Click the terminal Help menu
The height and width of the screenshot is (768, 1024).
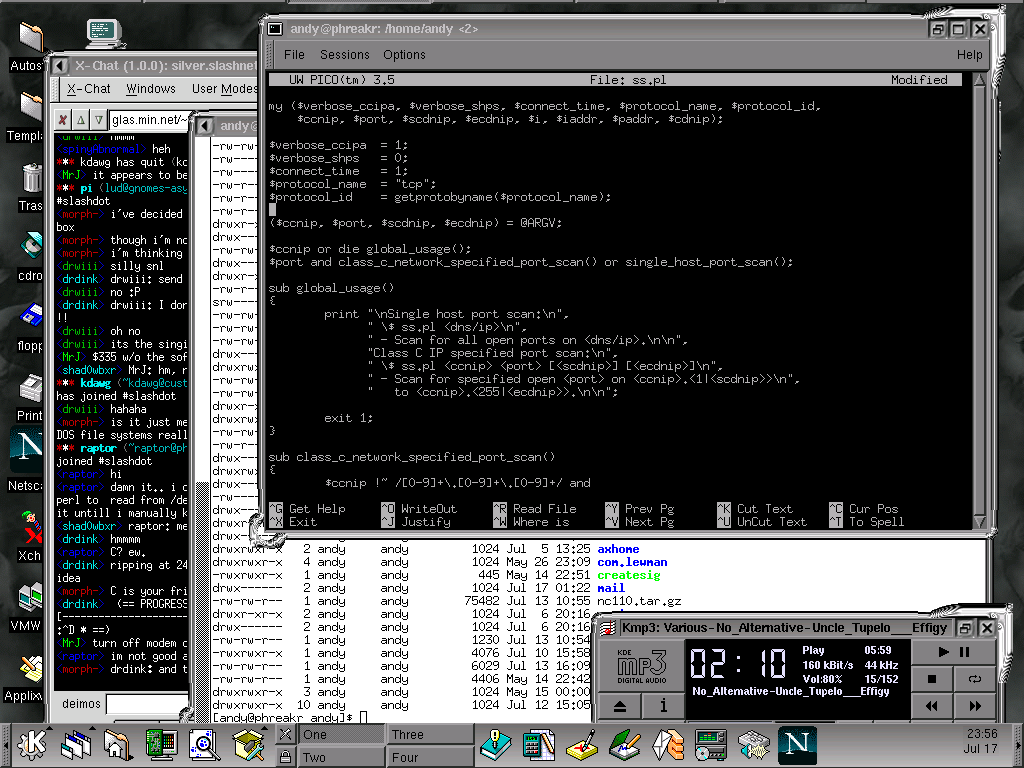(x=969, y=55)
